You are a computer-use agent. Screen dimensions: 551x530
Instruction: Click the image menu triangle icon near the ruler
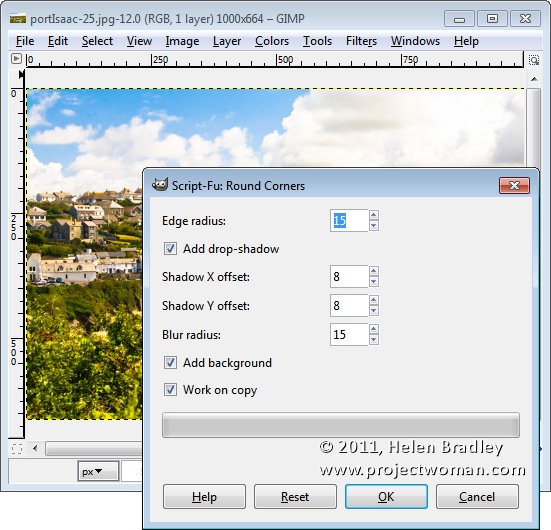coord(16,58)
